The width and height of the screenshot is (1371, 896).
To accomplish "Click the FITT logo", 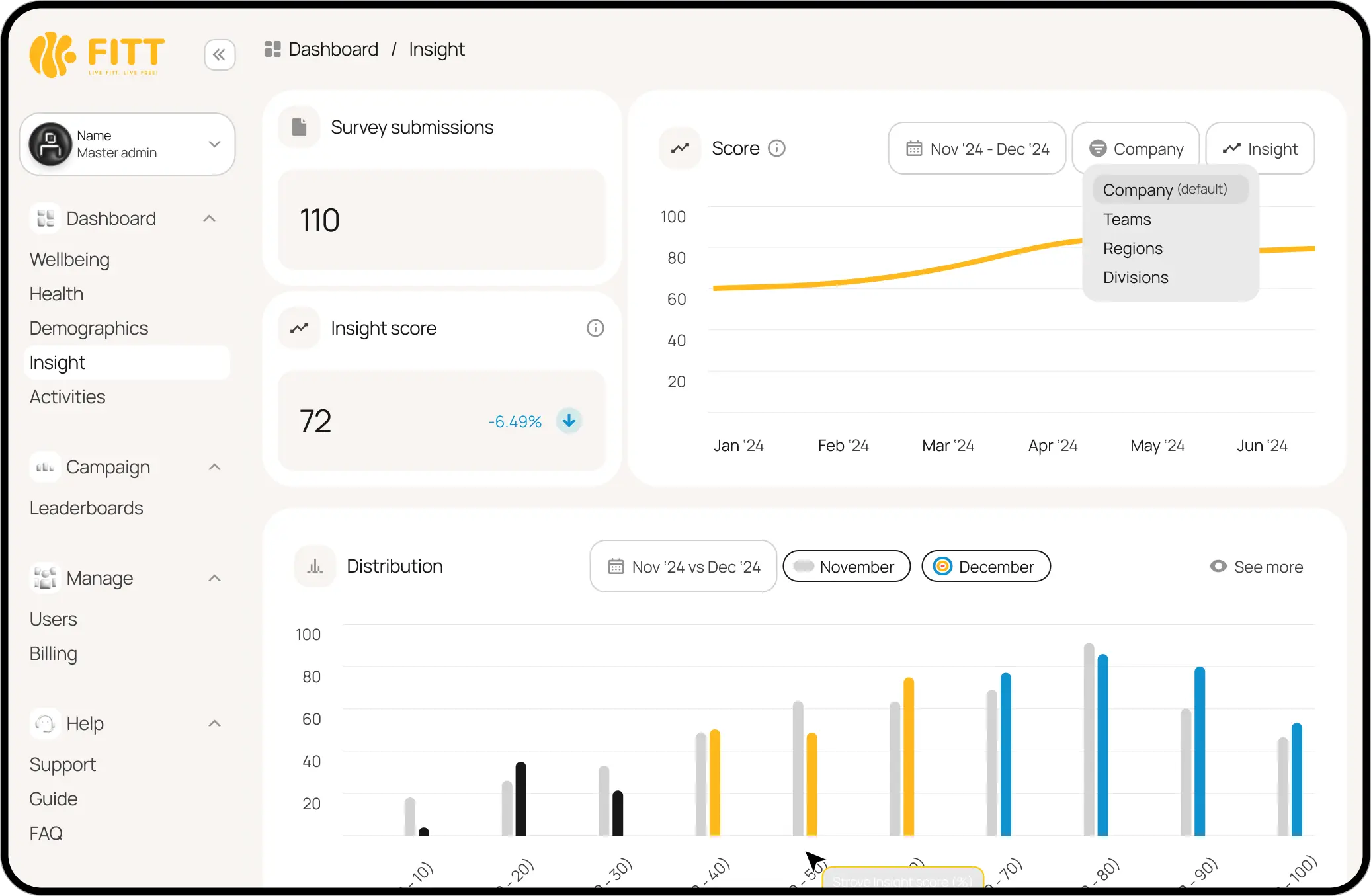I will point(97,54).
